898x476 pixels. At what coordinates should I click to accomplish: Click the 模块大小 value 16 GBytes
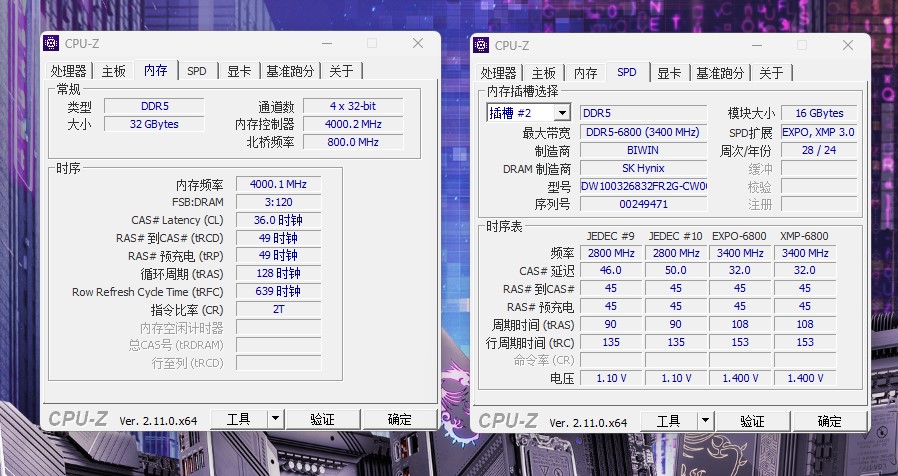coord(819,113)
